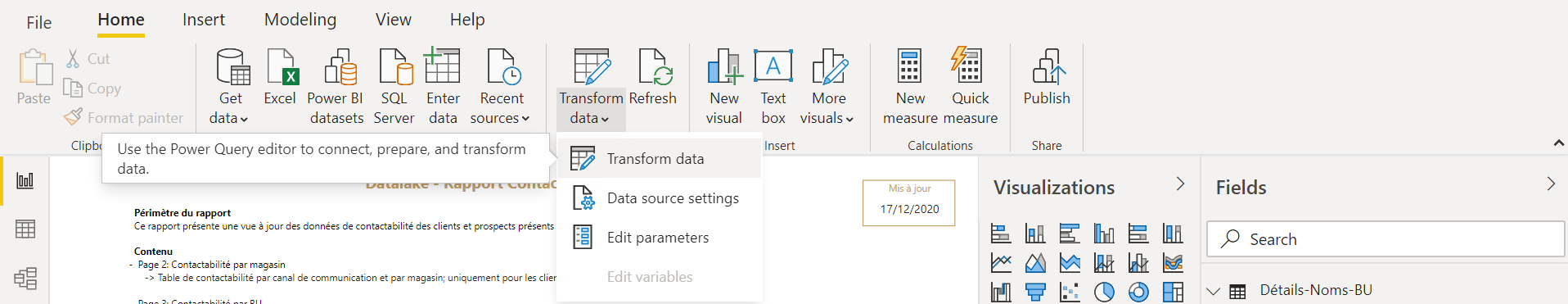Image resolution: width=1568 pixels, height=304 pixels.
Task: Choose Transform data in dropdown menu
Action: 660,158
